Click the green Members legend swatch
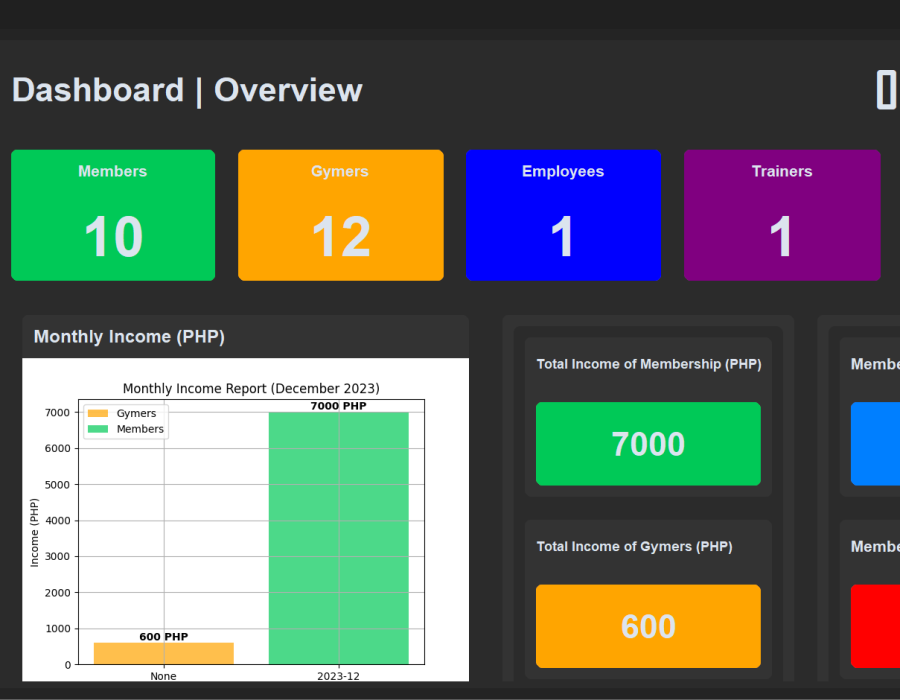 point(97,429)
